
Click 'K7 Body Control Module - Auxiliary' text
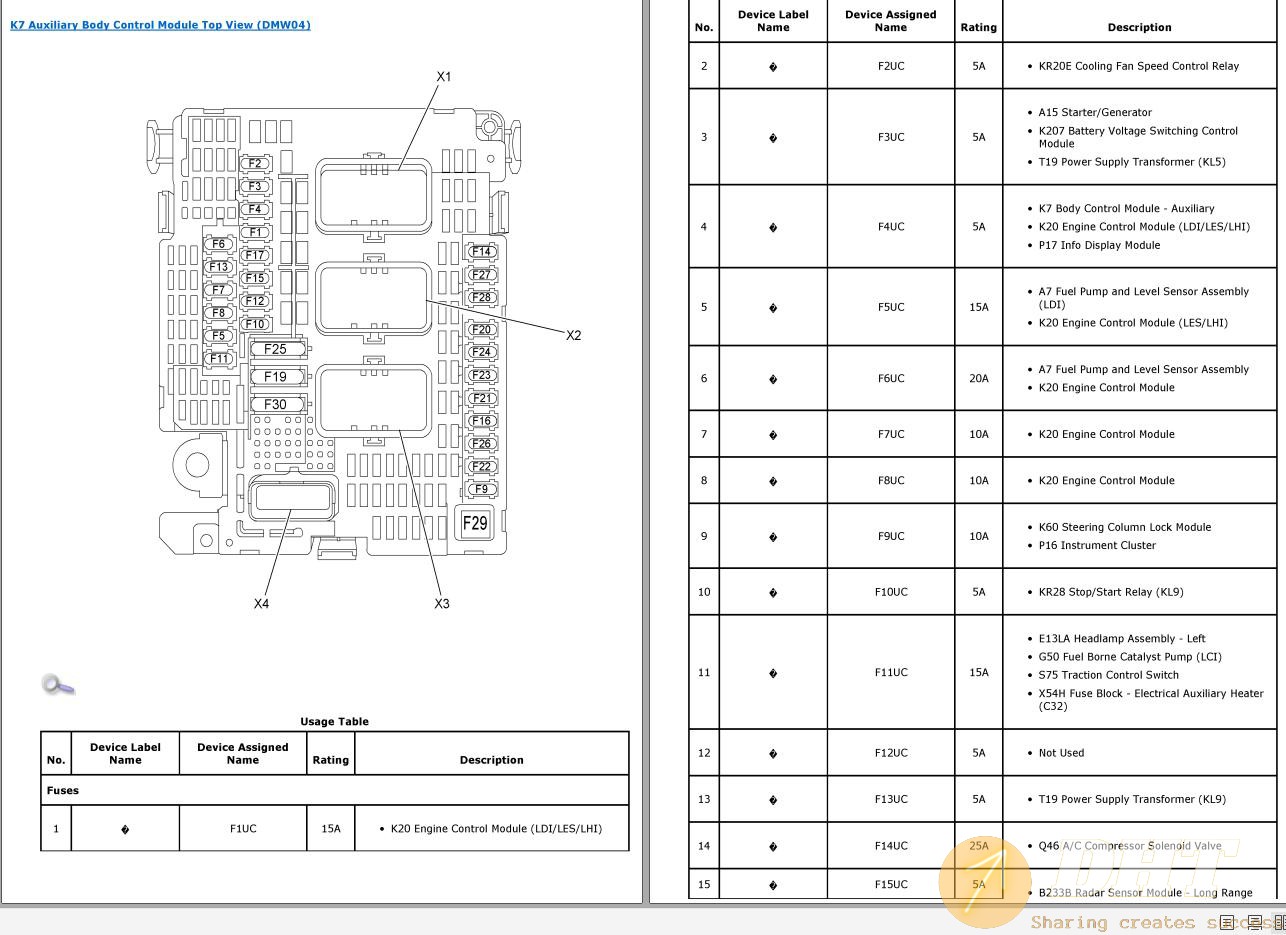point(1126,208)
